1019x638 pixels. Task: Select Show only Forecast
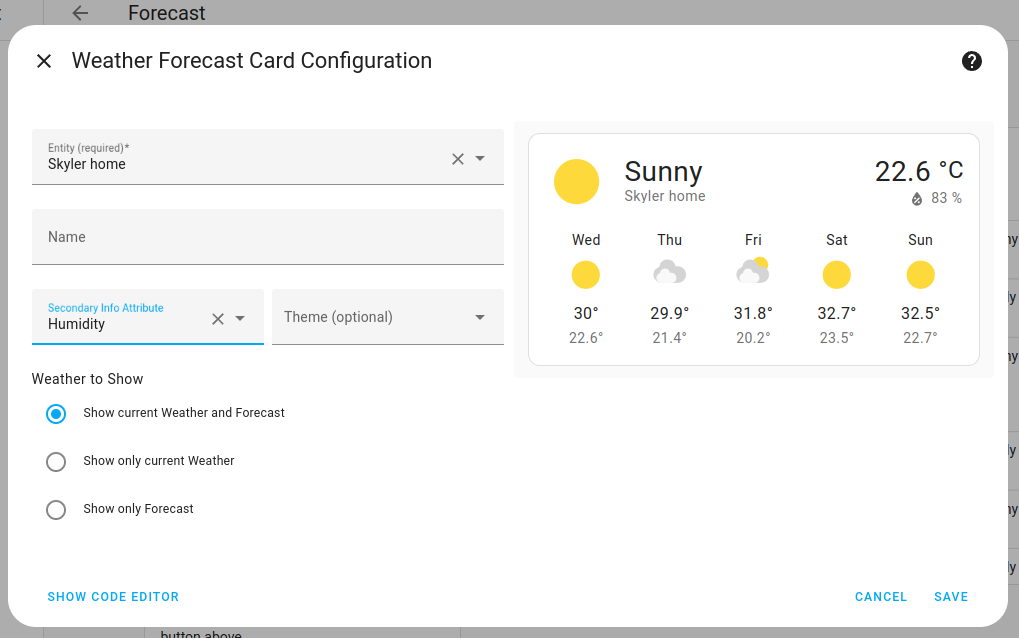pyautogui.click(x=56, y=509)
